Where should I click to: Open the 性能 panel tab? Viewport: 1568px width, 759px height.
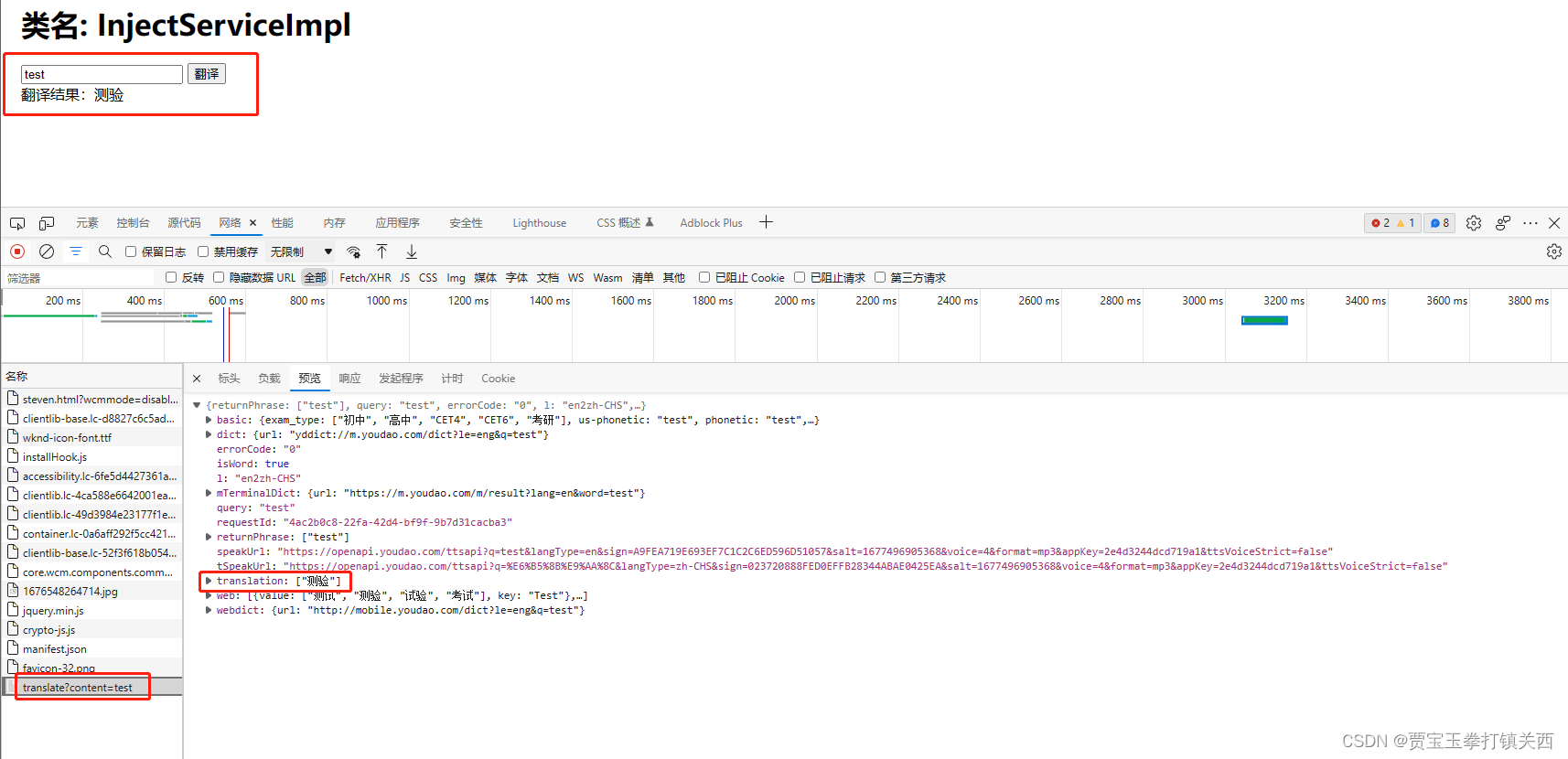tap(283, 223)
